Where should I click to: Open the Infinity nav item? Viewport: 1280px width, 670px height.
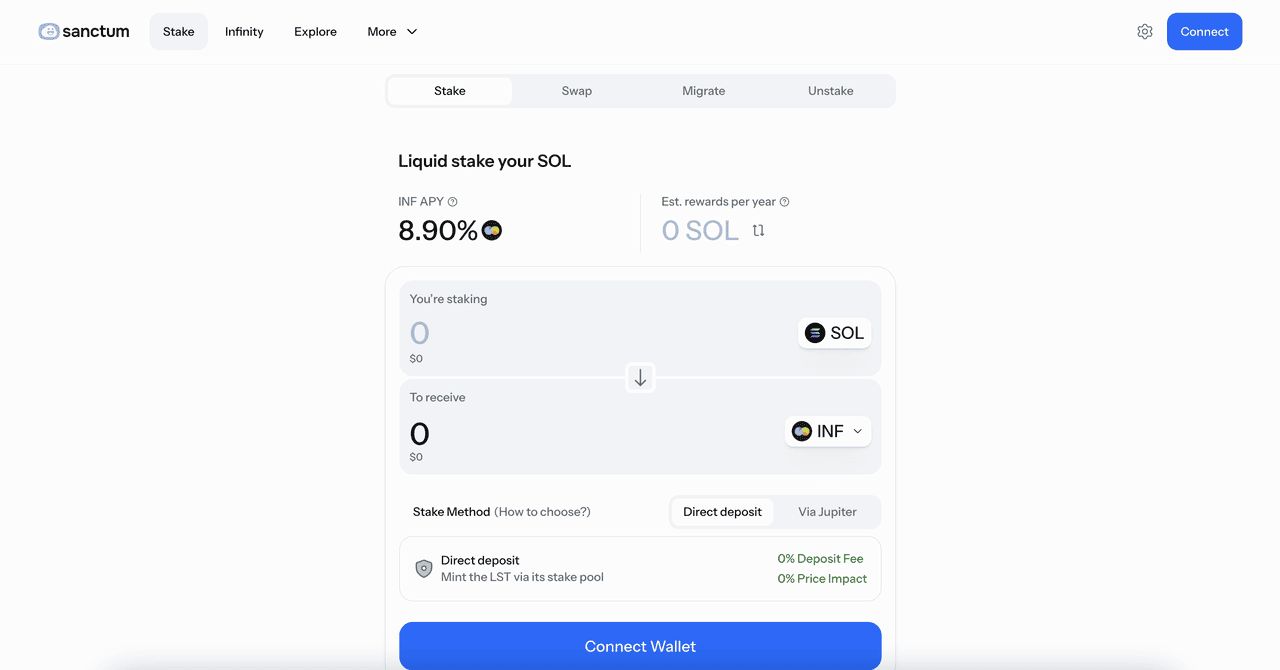coord(244,32)
